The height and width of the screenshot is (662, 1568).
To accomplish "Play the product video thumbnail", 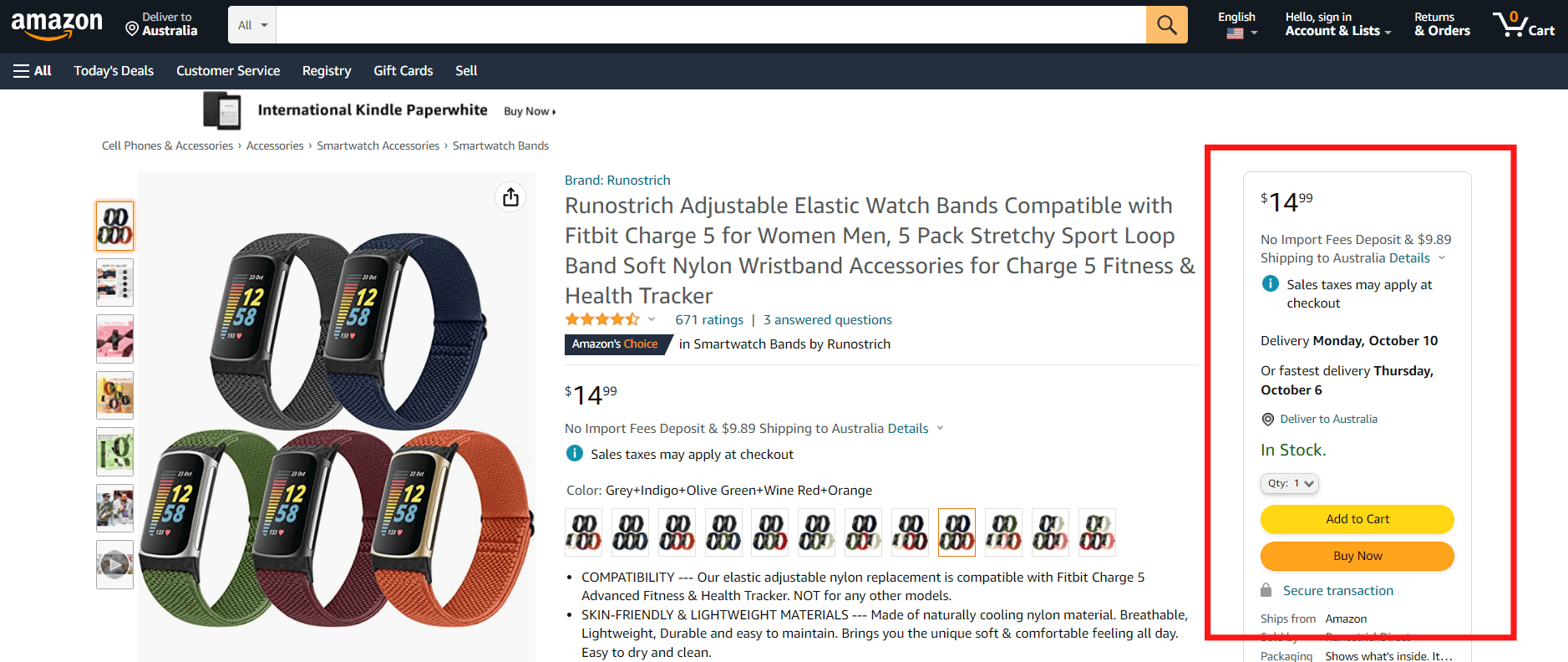I will [x=114, y=565].
